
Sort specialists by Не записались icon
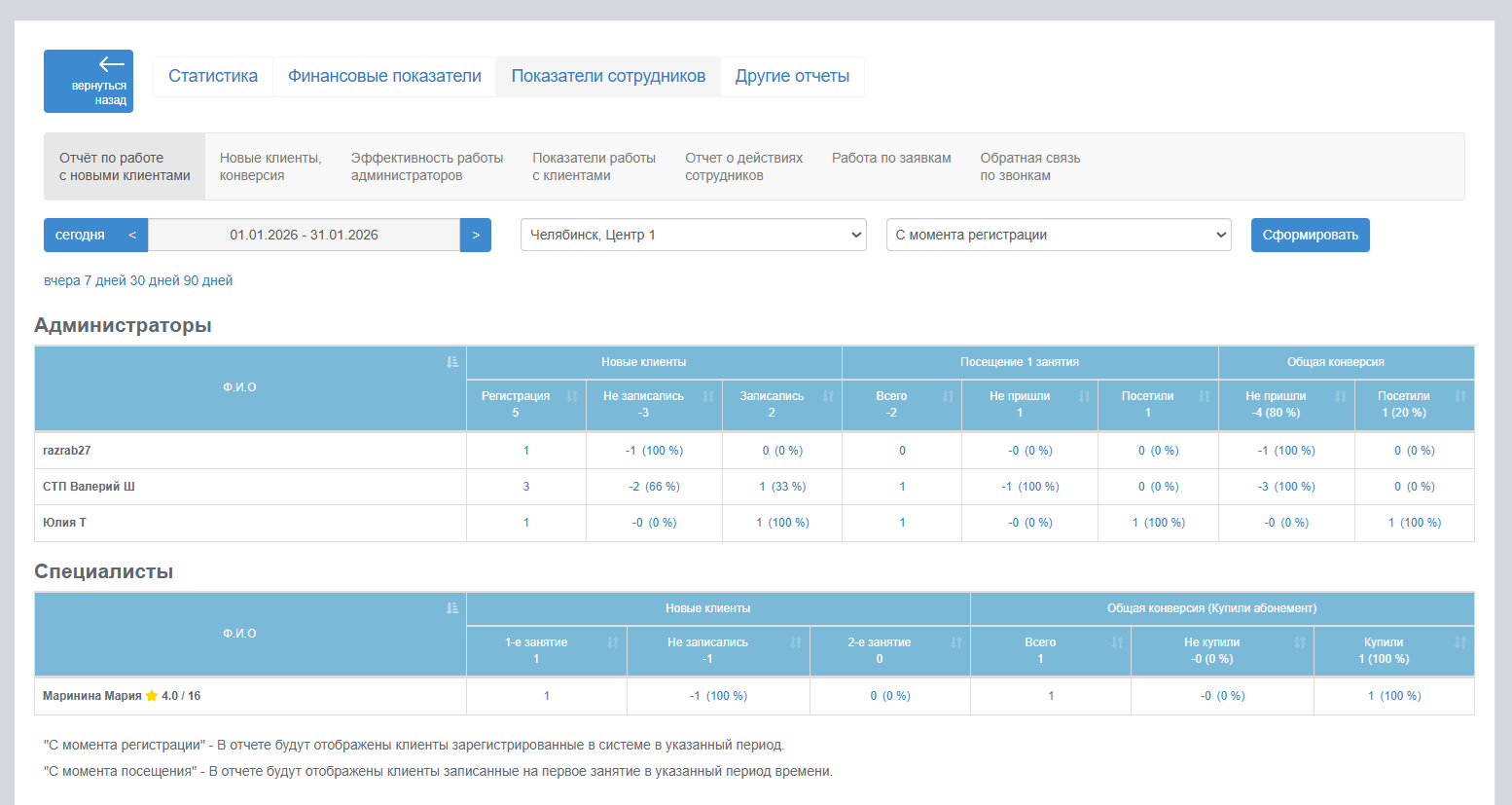pos(796,642)
